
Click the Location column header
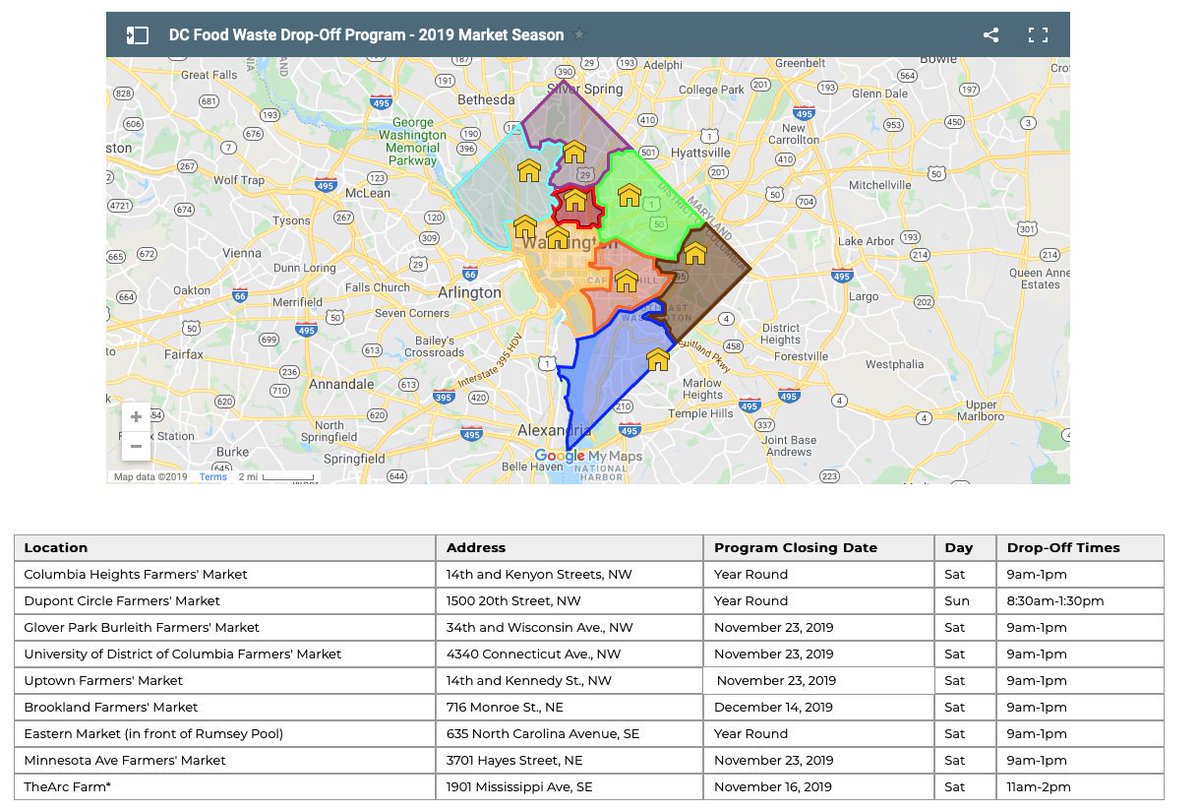(226, 548)
